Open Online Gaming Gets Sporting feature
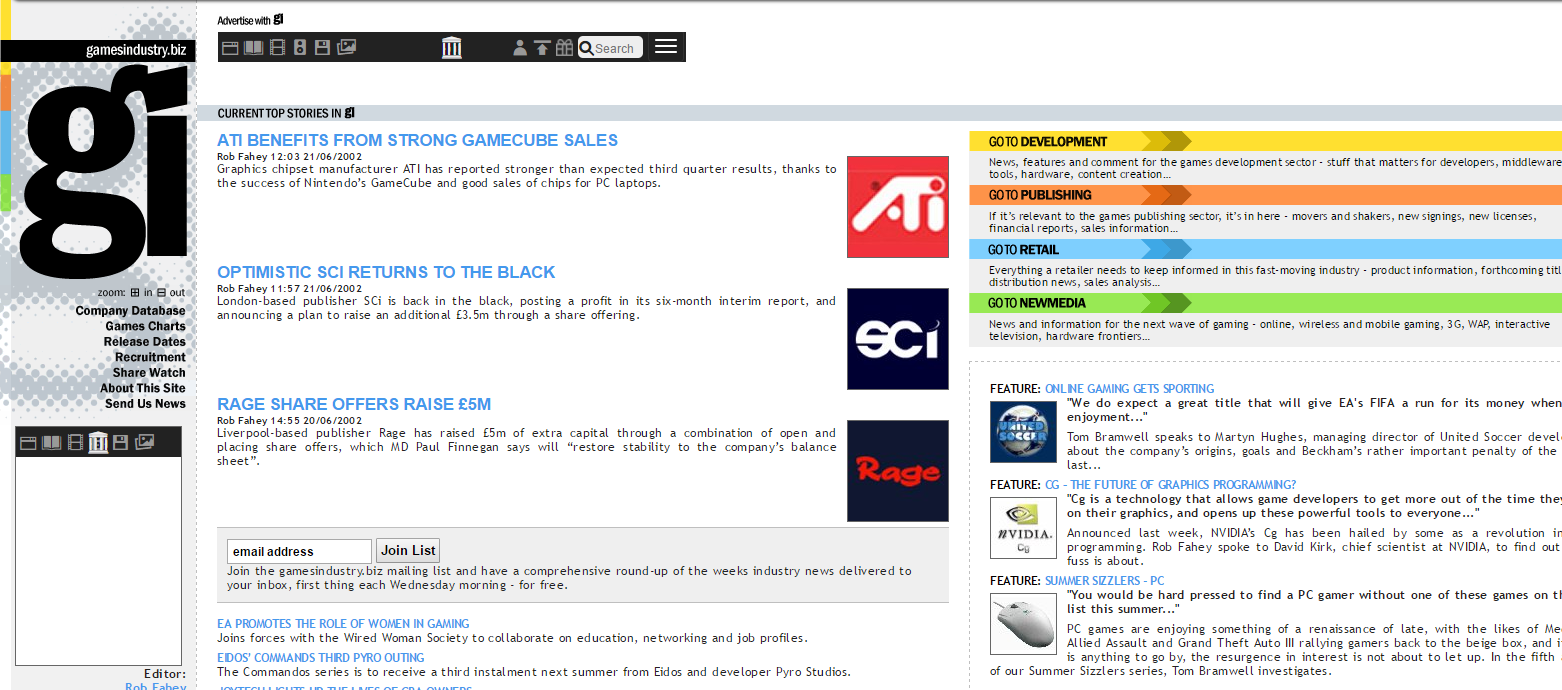1562x690 pixels. (1129, 389)
